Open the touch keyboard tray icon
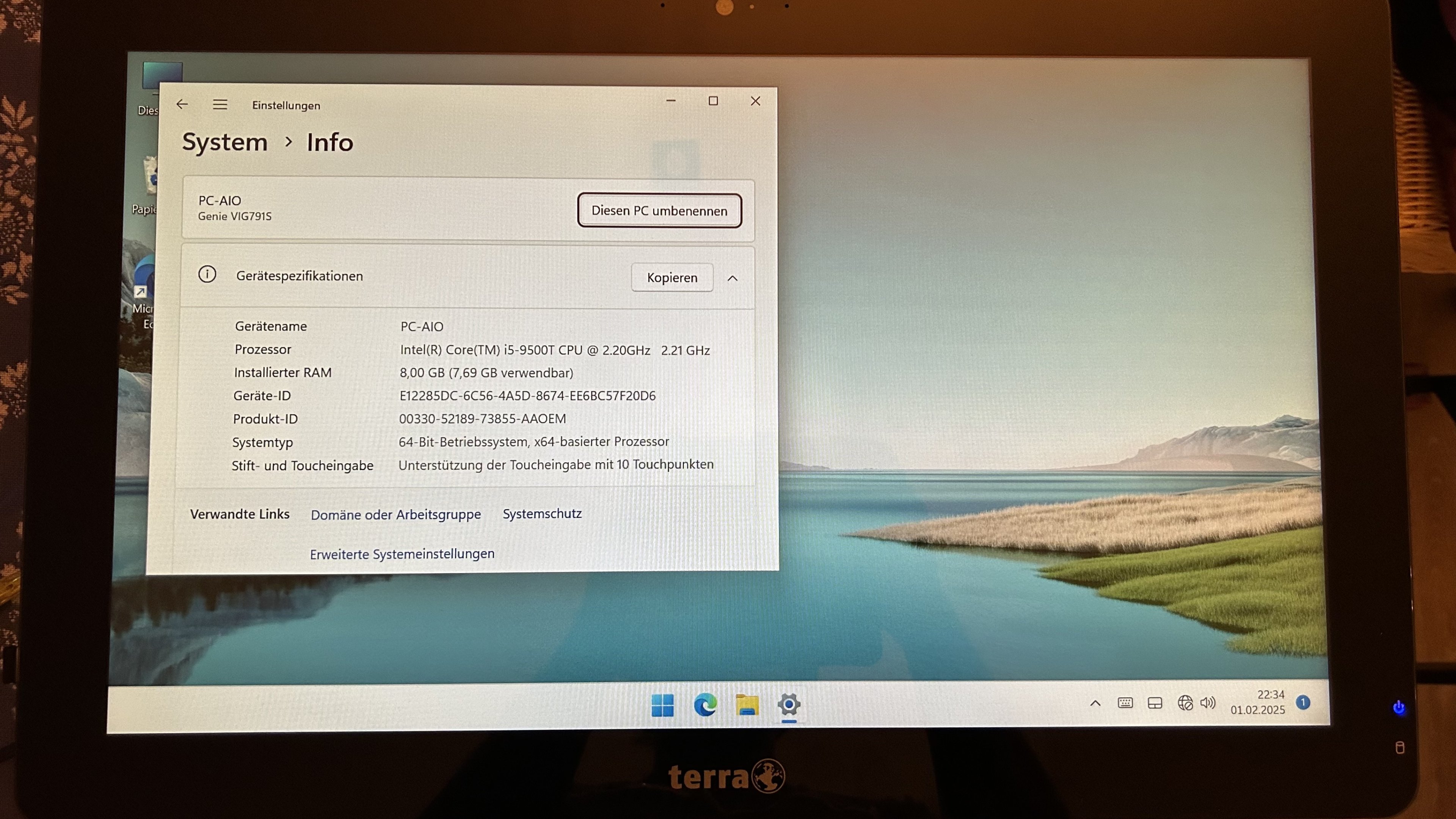This screenshot has height=819, width=1456. tap(1125, 703)
